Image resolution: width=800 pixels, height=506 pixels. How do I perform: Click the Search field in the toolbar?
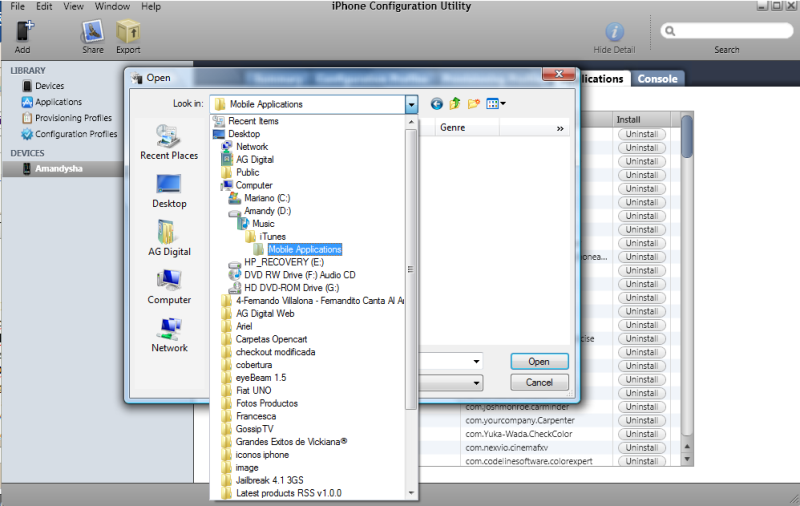tap(727, 31)
